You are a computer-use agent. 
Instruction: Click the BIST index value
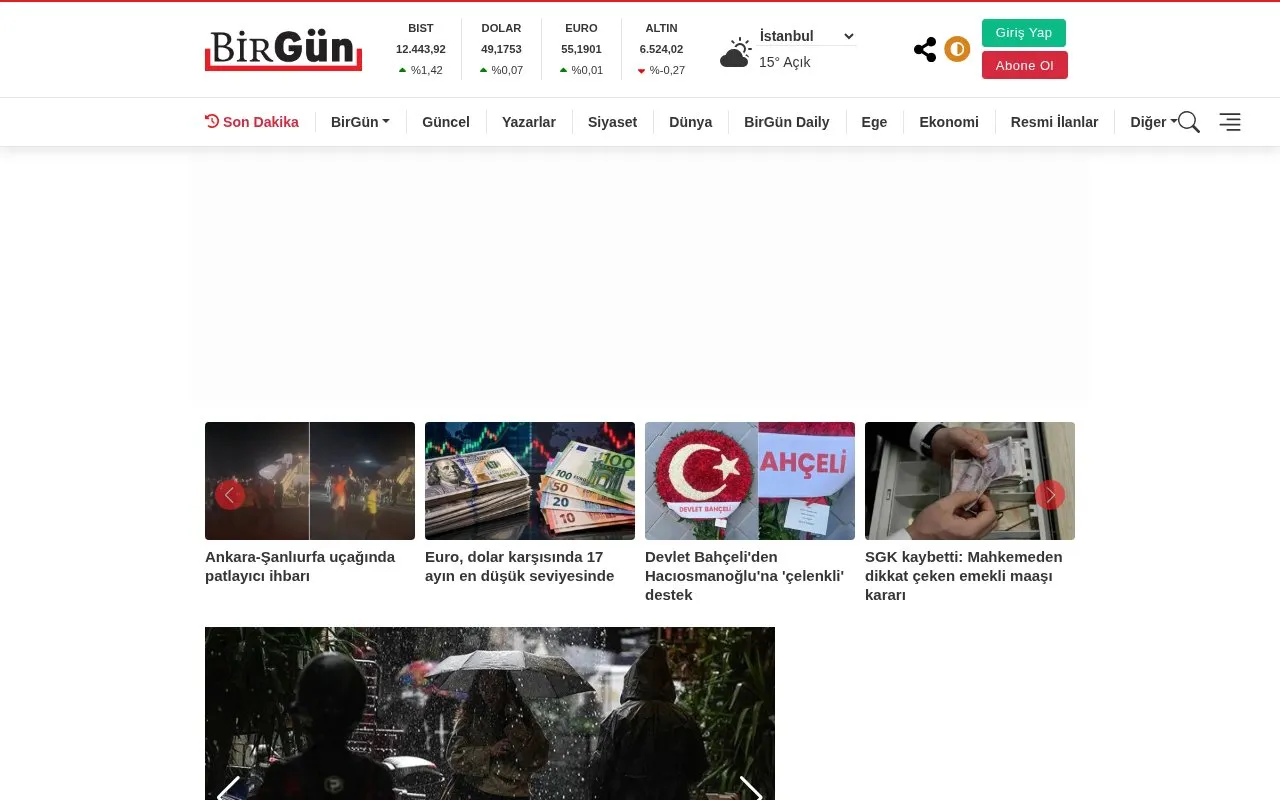pyautogui.click(x=421, y=49)
